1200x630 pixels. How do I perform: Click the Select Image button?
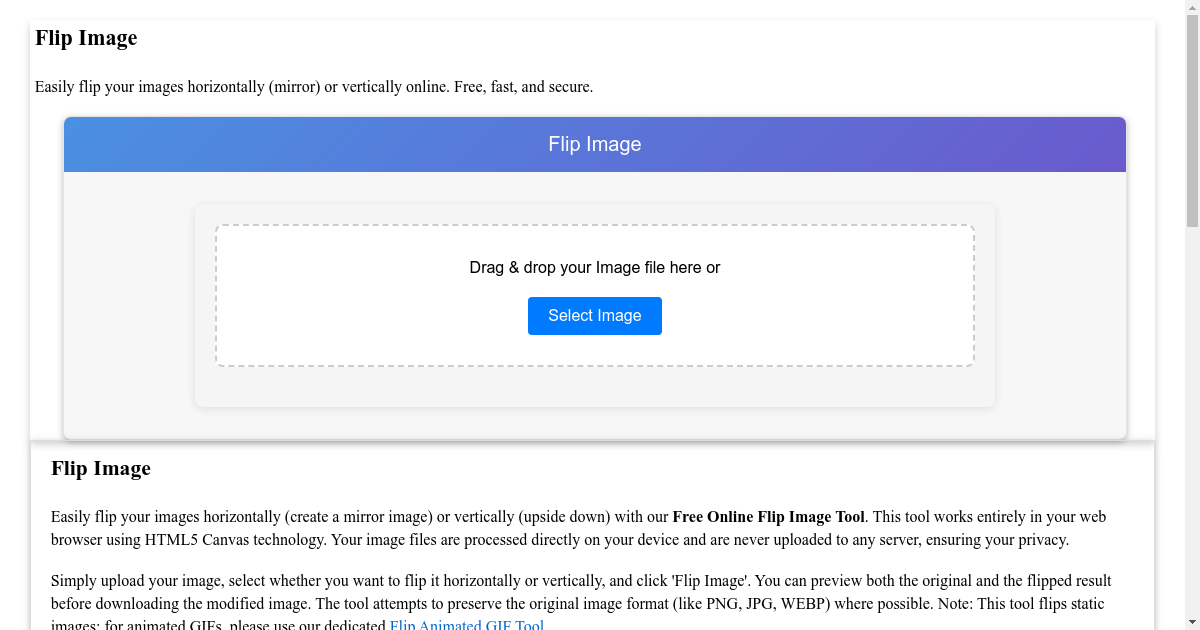click(594, 315)
